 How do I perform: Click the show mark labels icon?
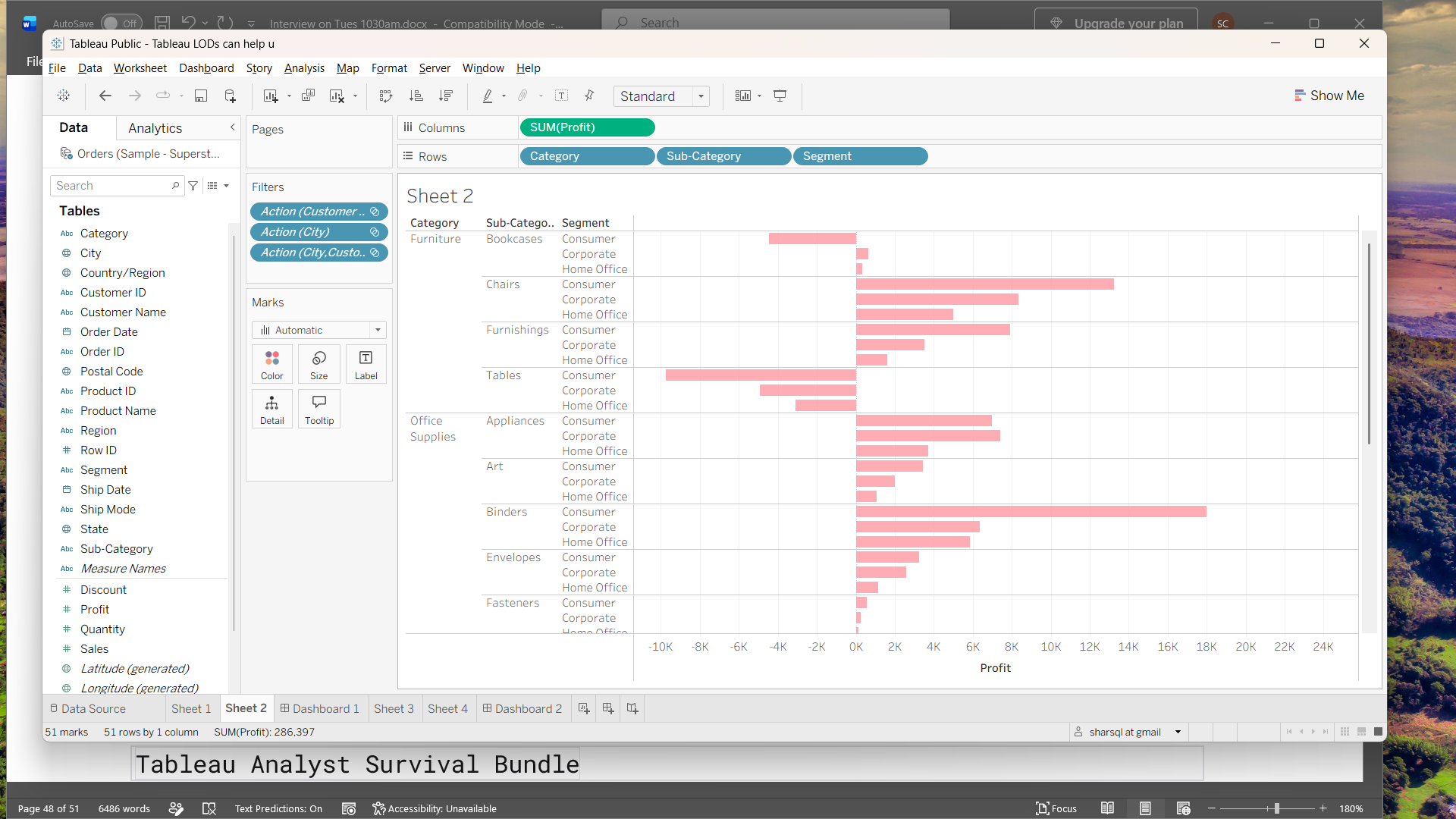coord(562,96)
